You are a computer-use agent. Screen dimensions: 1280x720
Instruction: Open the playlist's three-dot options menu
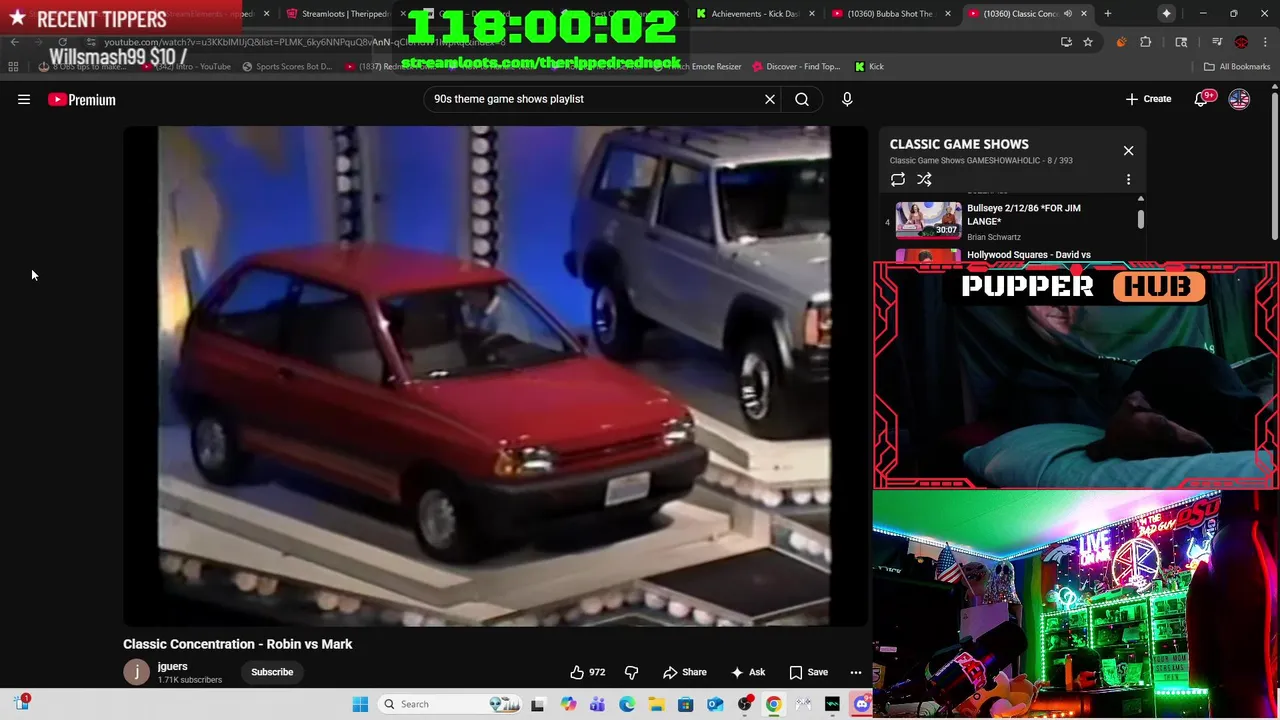(1128, 180)
